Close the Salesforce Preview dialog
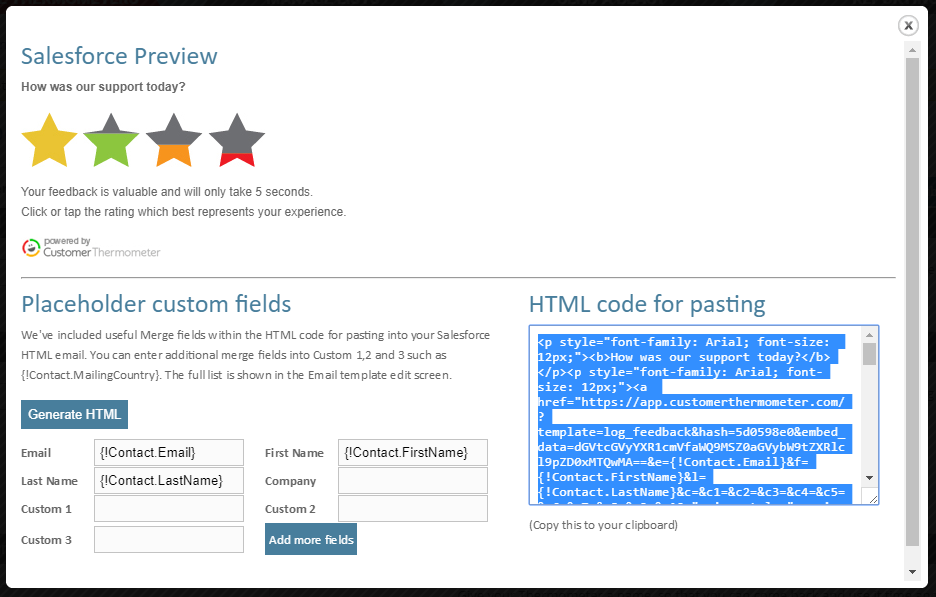The height and width of the screenshot is (597, 936). coord(908,26)
